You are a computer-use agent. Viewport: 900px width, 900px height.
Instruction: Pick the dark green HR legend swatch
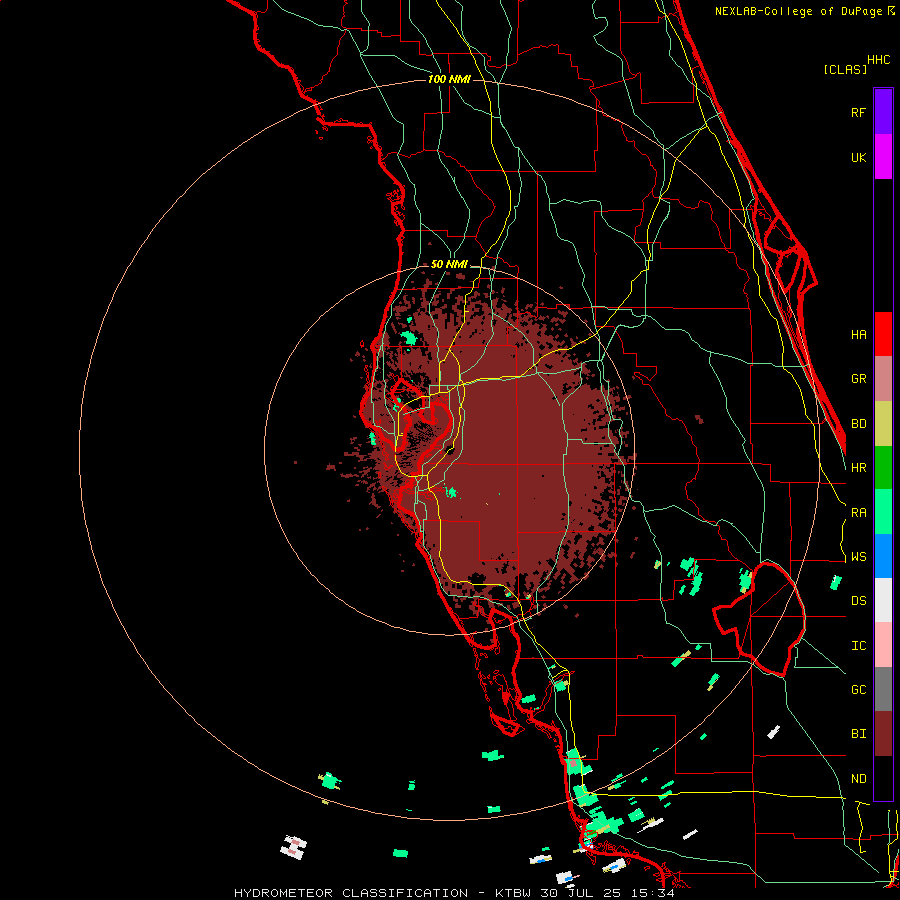click(883, 468)
